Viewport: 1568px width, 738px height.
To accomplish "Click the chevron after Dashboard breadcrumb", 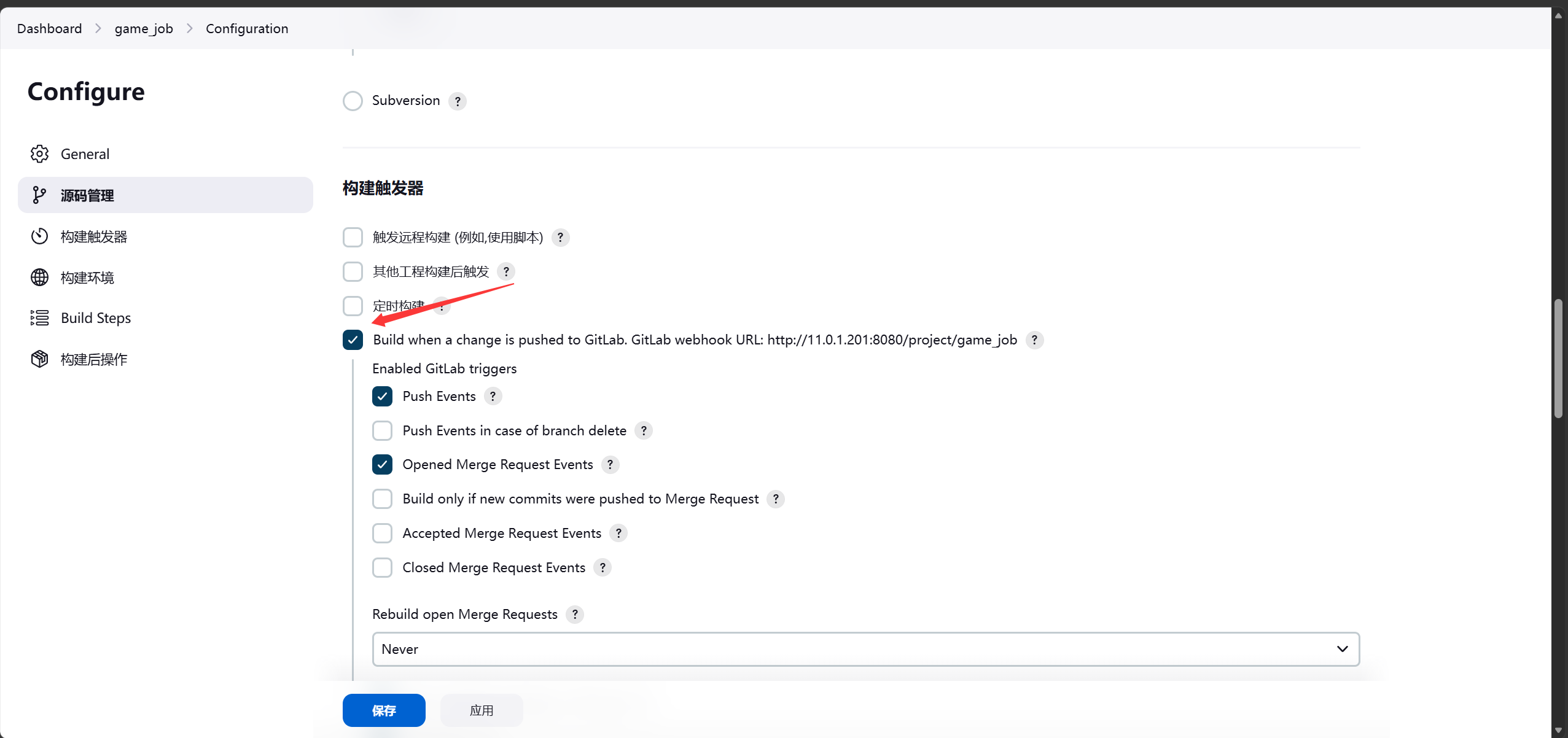I will coord(98,28).
